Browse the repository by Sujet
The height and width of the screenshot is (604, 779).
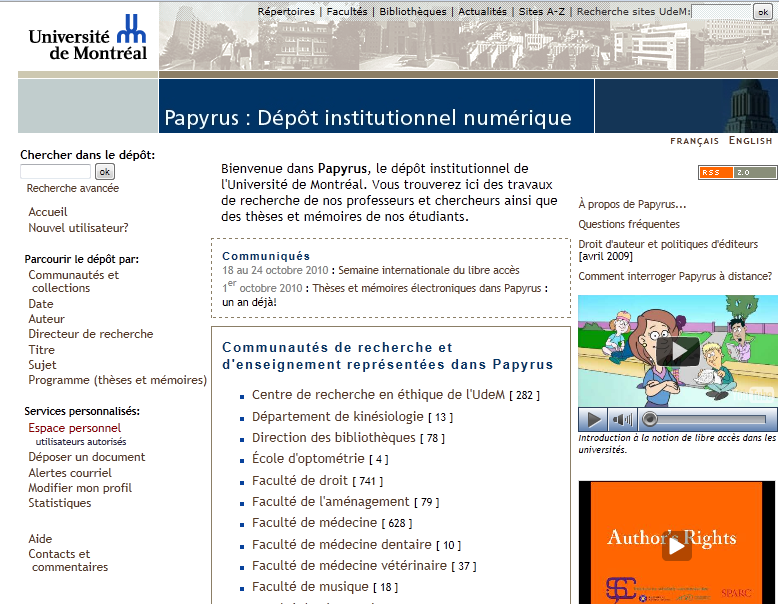pyautogui.click(x=43, y=365)
